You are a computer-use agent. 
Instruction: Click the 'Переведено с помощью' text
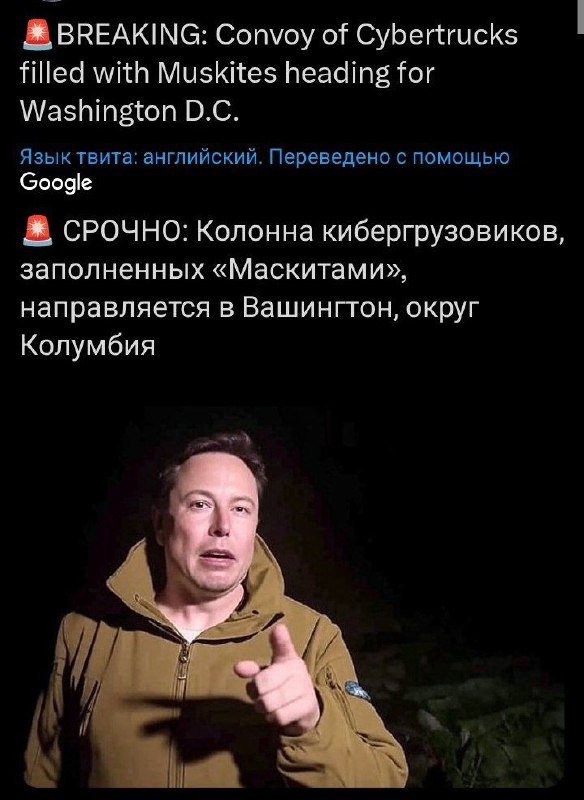point(389,157)
